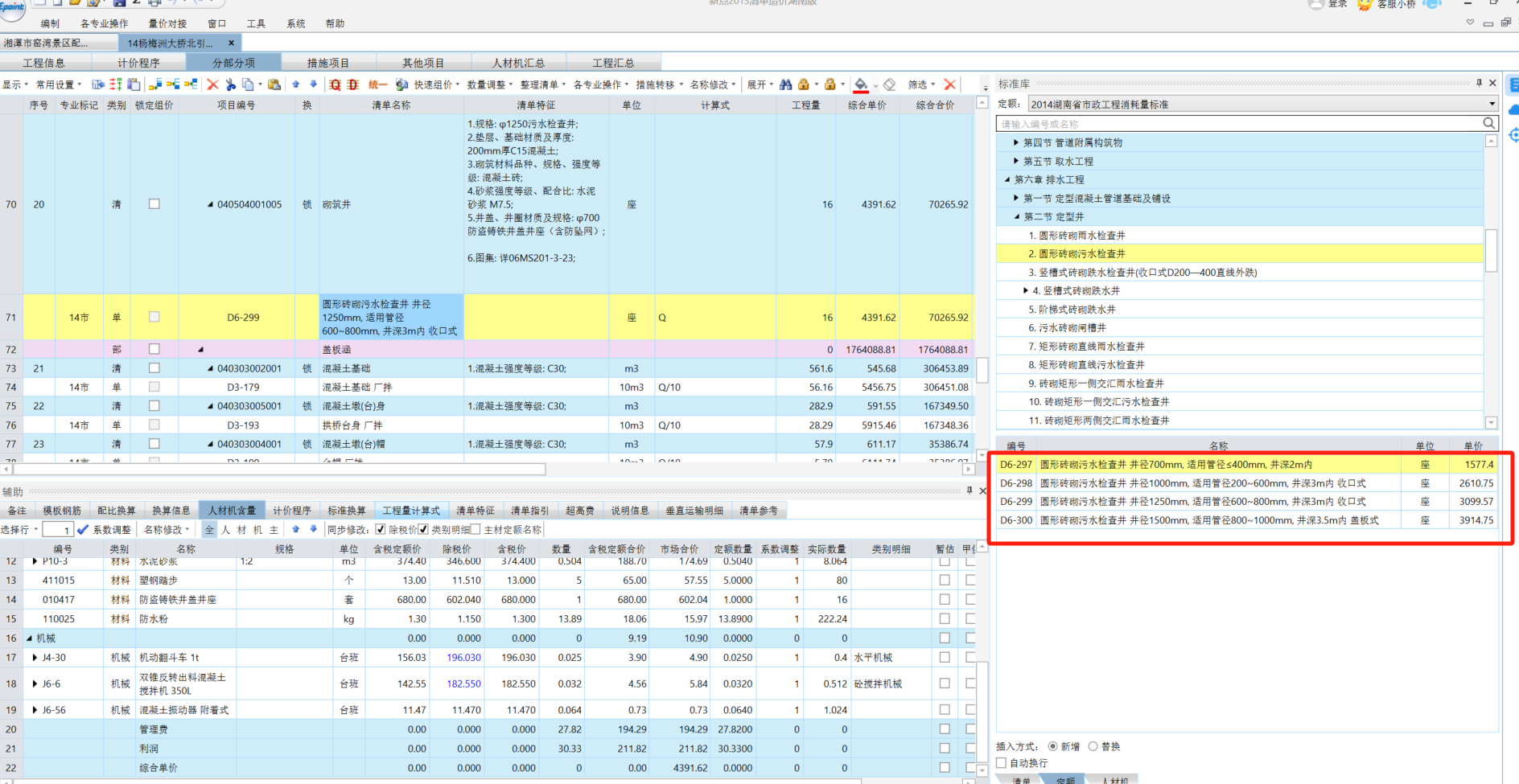Screen dimensions: 1519x784
Task: Toggle 锁定组价 checkbox in row 70
Action: point(154,204)
